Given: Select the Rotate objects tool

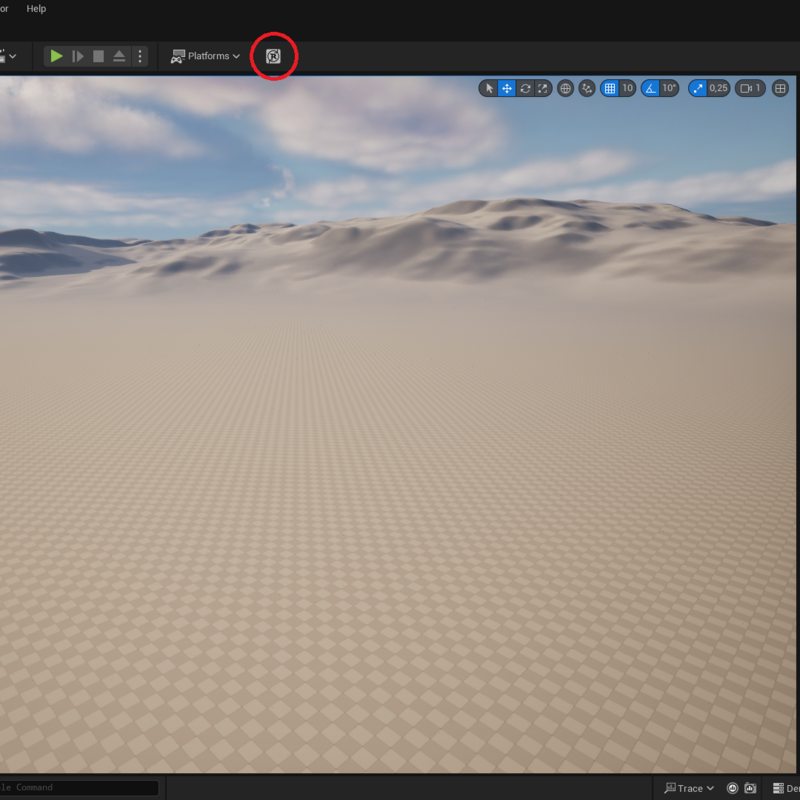Looking at the screenshot, I should (x=525, y=88).
